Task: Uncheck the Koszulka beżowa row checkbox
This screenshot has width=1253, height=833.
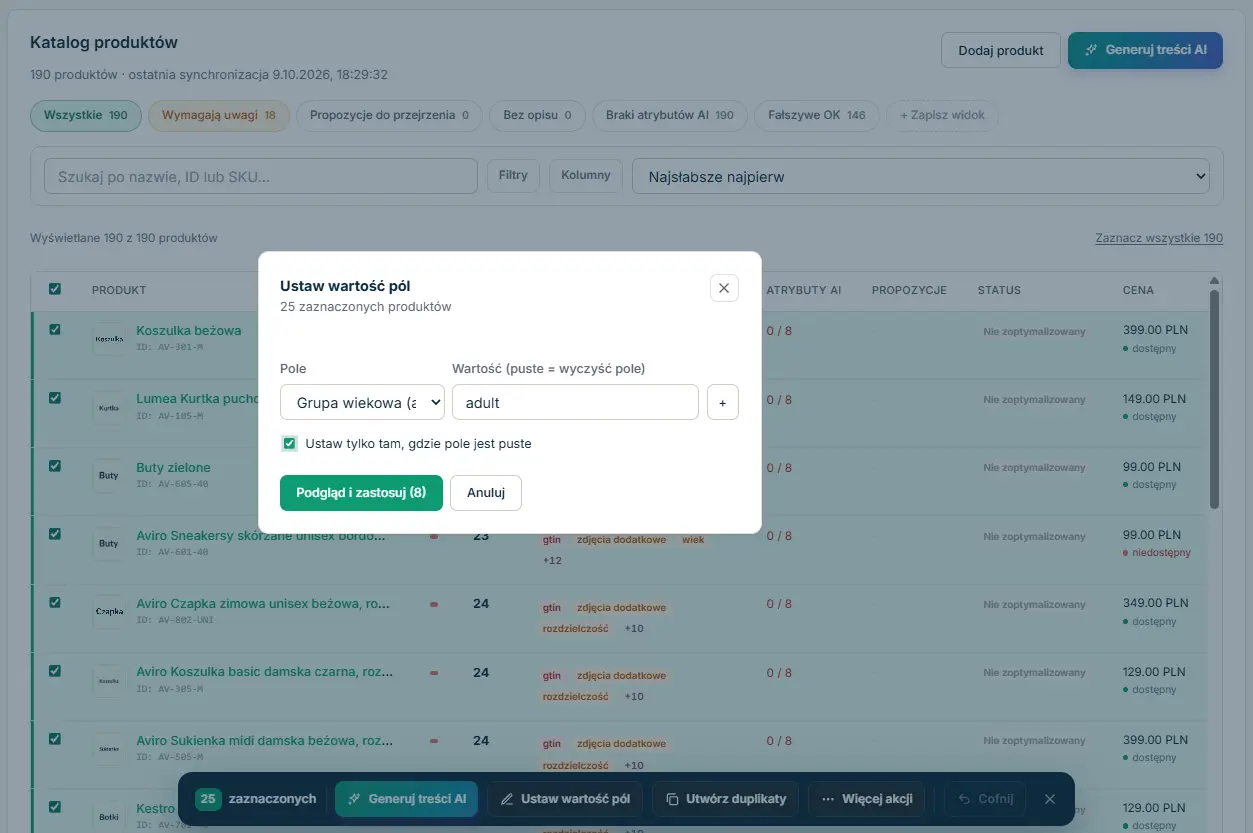Action: coord(55,329)
